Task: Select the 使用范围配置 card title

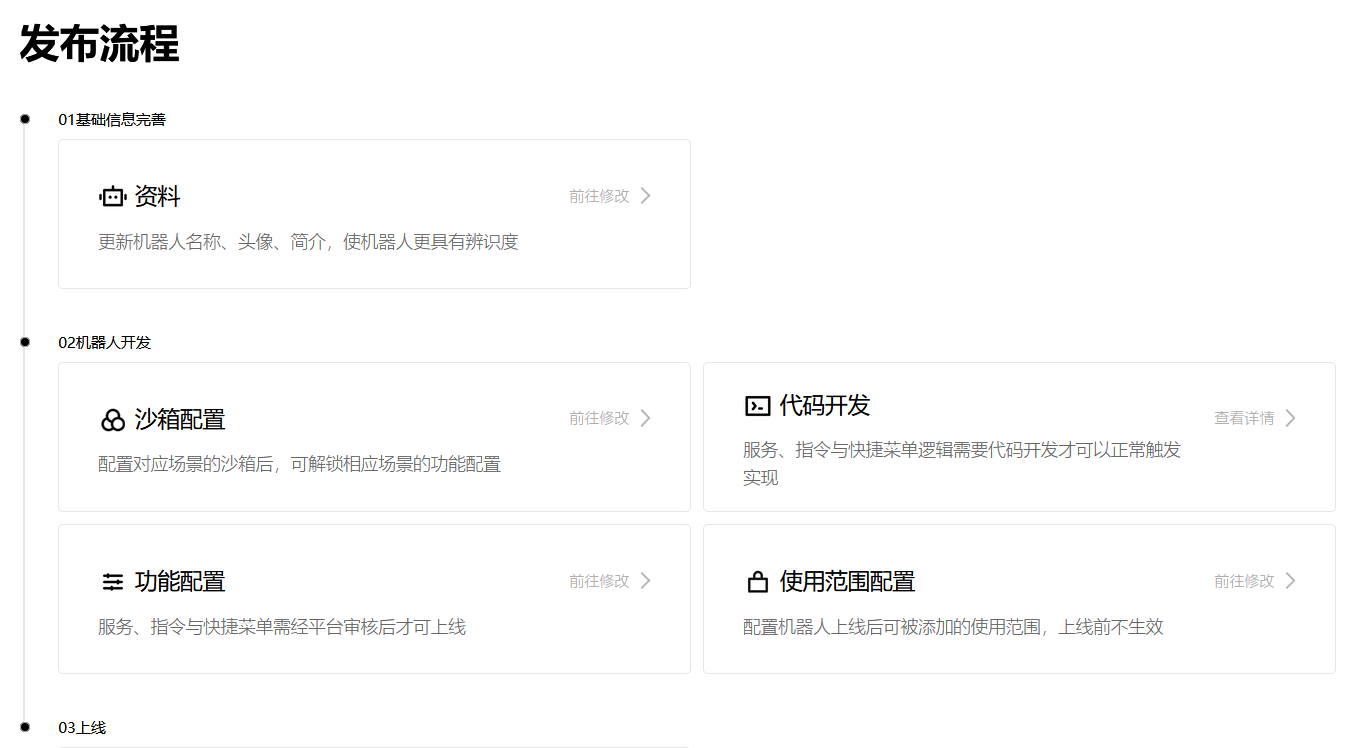Action: pyautogui.click(x=847, y=582)
